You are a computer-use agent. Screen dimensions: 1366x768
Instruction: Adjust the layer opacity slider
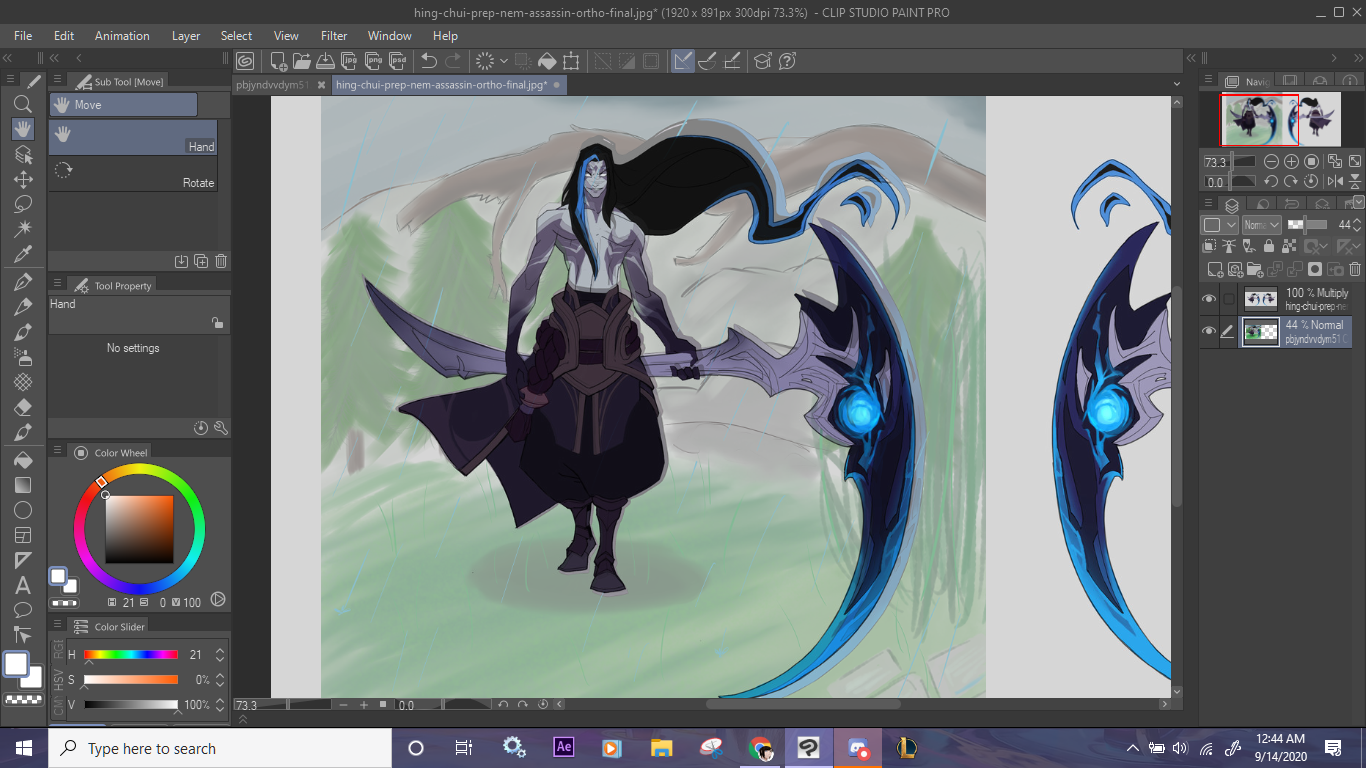1307,225
